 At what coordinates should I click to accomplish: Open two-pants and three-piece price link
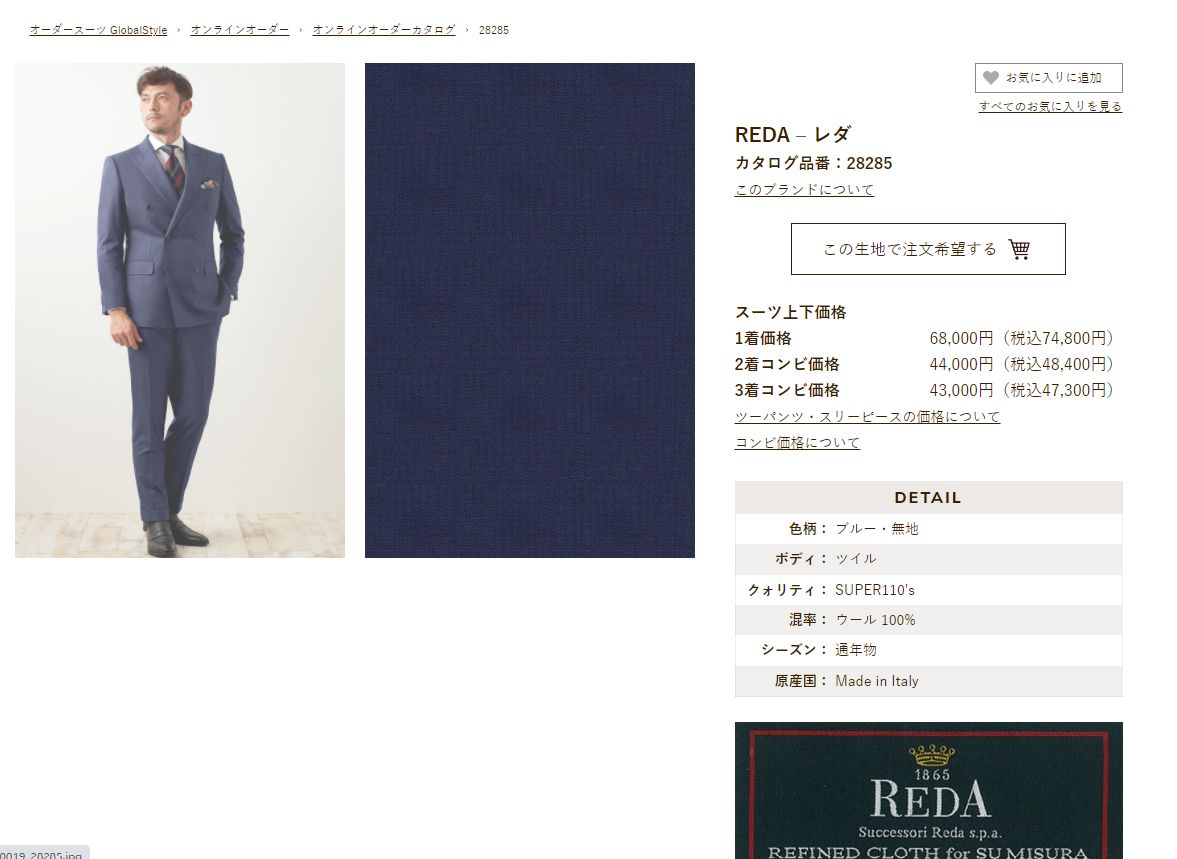coord(867,417)
